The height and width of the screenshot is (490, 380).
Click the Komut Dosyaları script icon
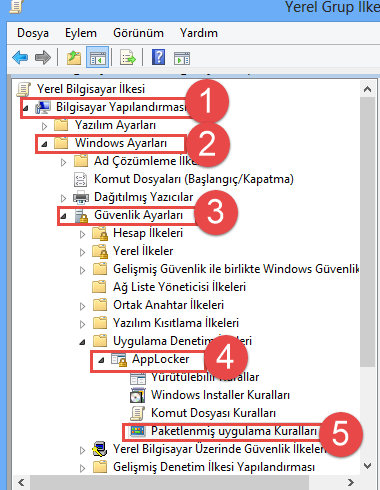pos(80,179)
